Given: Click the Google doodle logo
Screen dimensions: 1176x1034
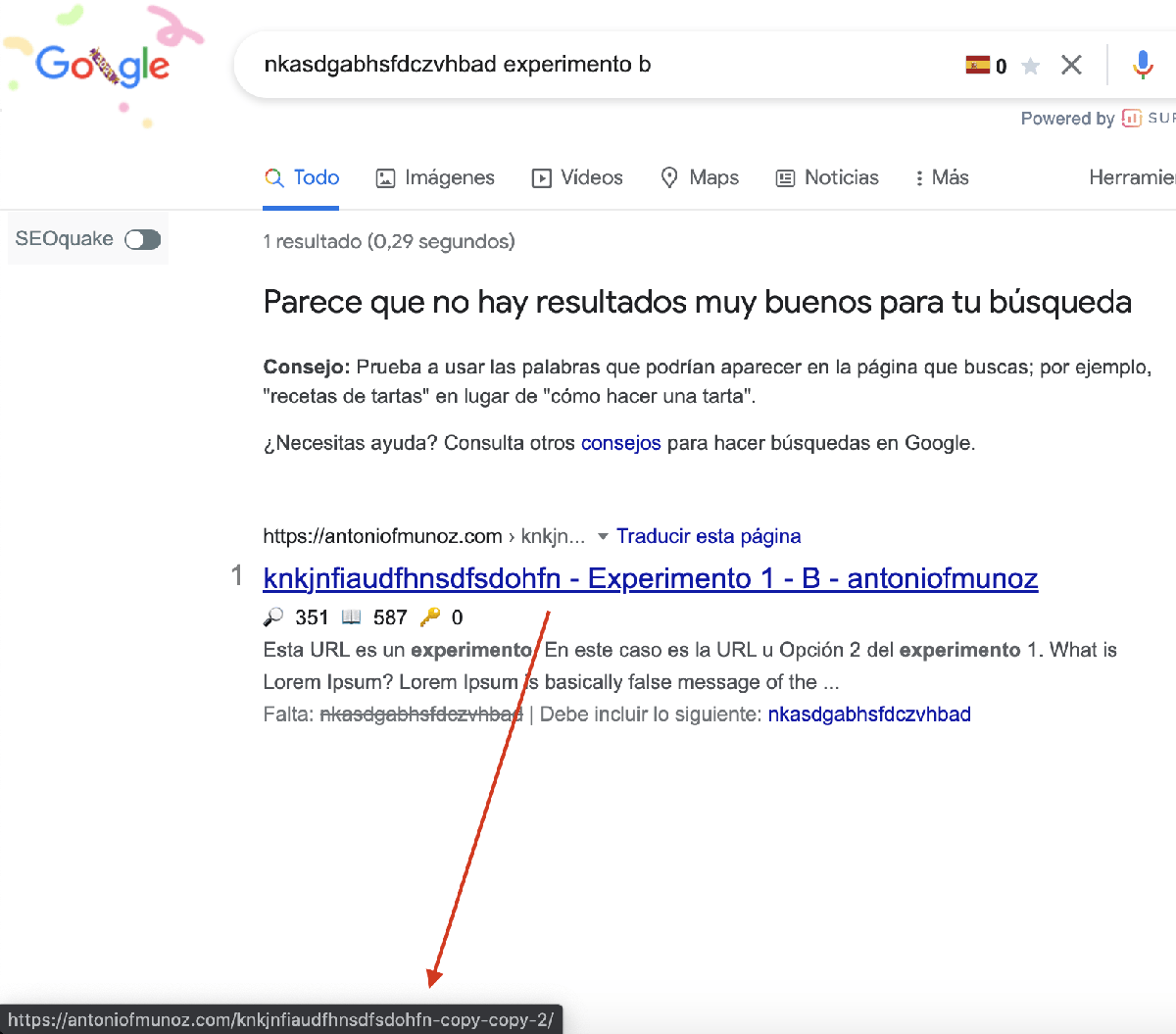Looking at the screenshot, I should (x=102, y=65).
